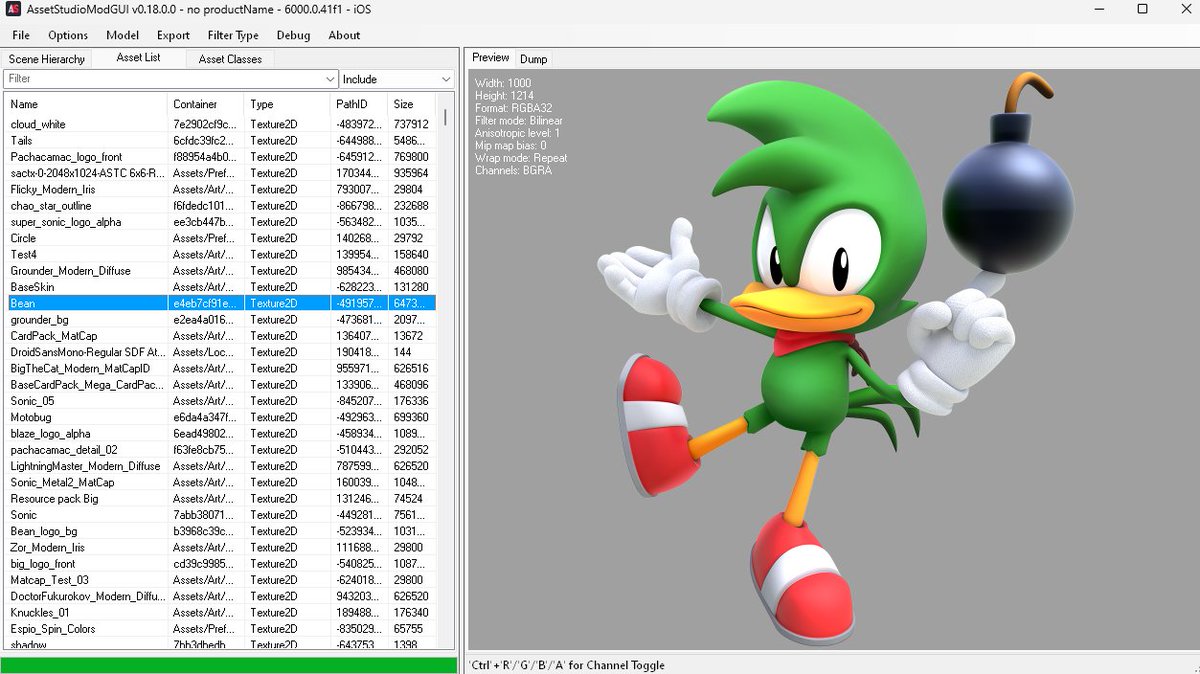The width and height of the screenshot is (1200, 674).
Task: Select the Circle asset row
Action: (x=220, y=238)
